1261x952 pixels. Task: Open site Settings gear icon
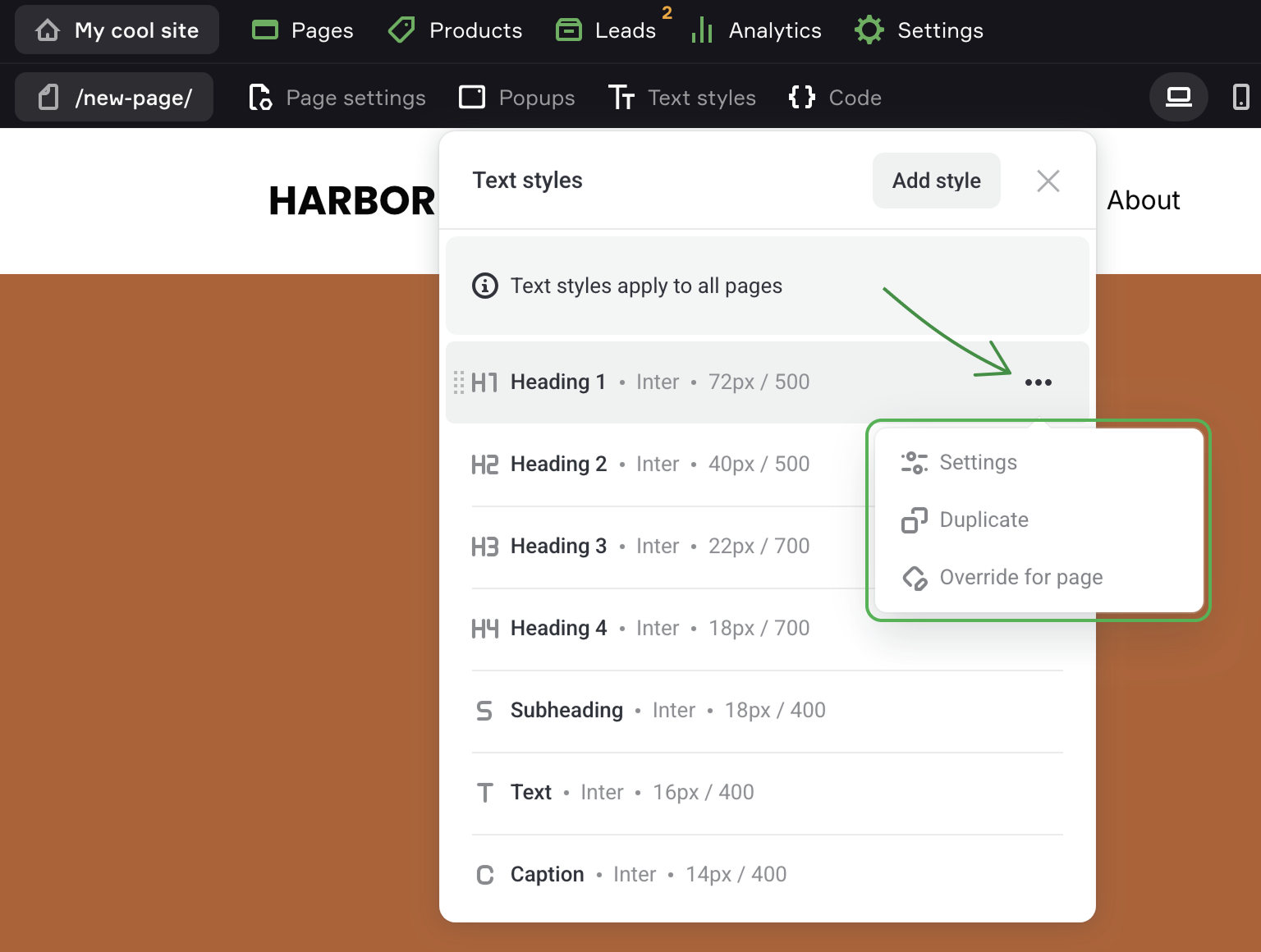pos(869,30)
